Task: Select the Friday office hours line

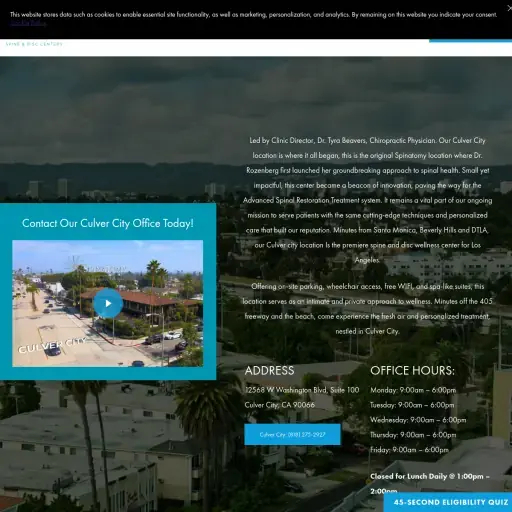Action: (409, 450)
